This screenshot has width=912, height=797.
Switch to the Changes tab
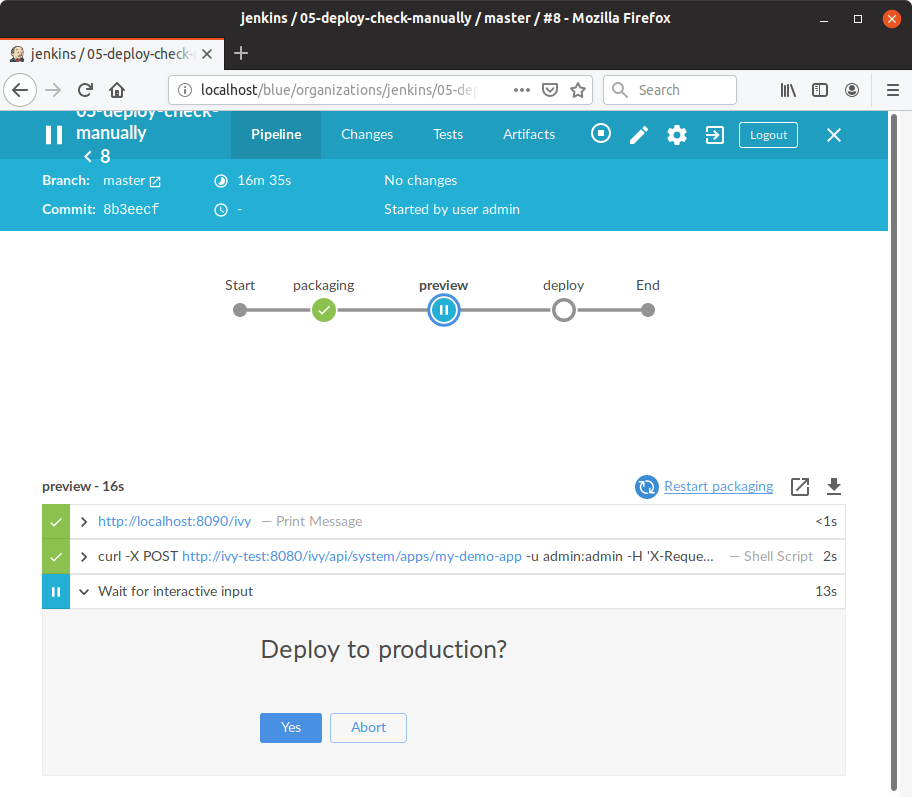tap(367, 134)
